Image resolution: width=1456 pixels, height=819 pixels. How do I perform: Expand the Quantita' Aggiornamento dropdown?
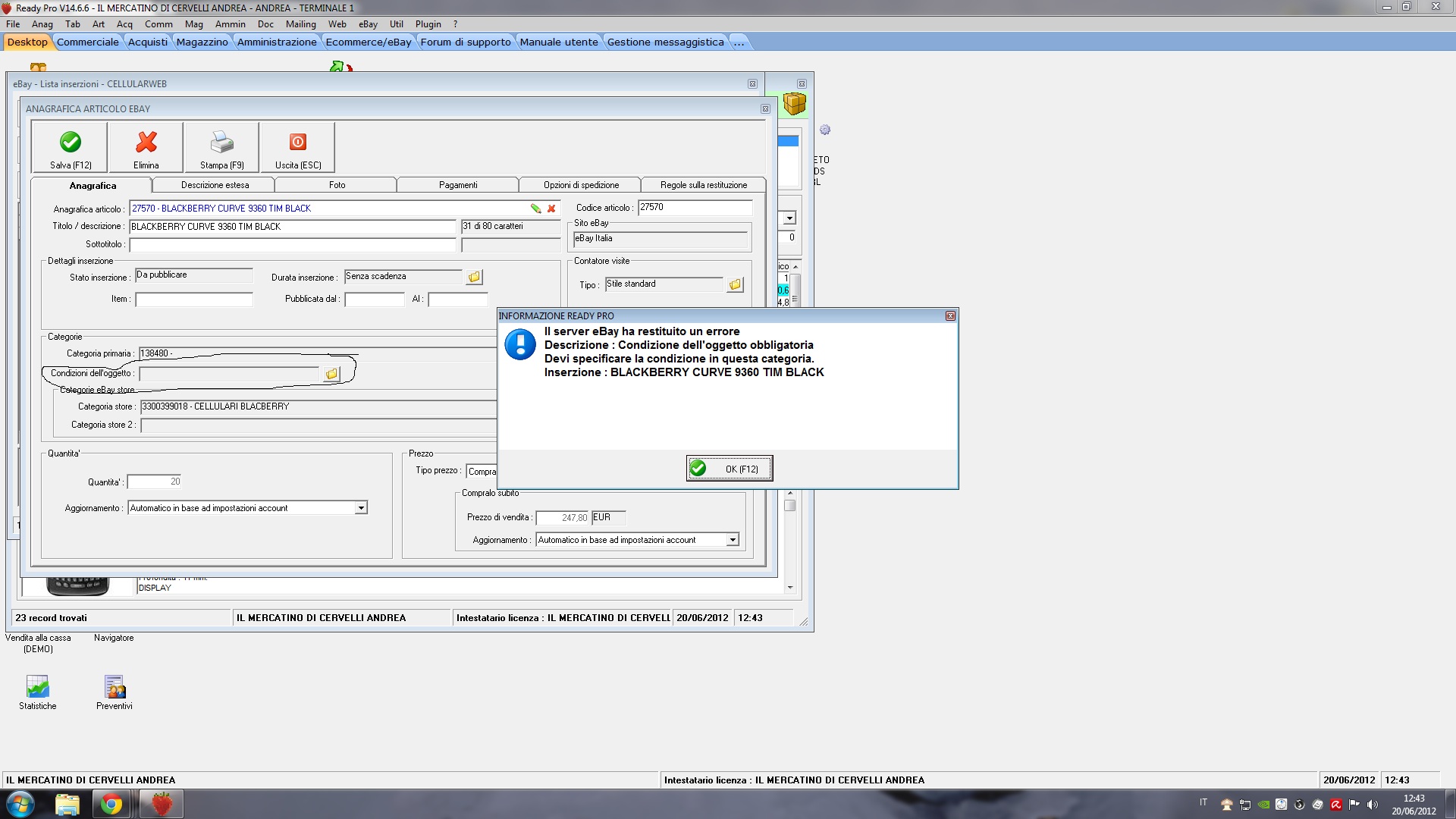(x=361, y=508)
